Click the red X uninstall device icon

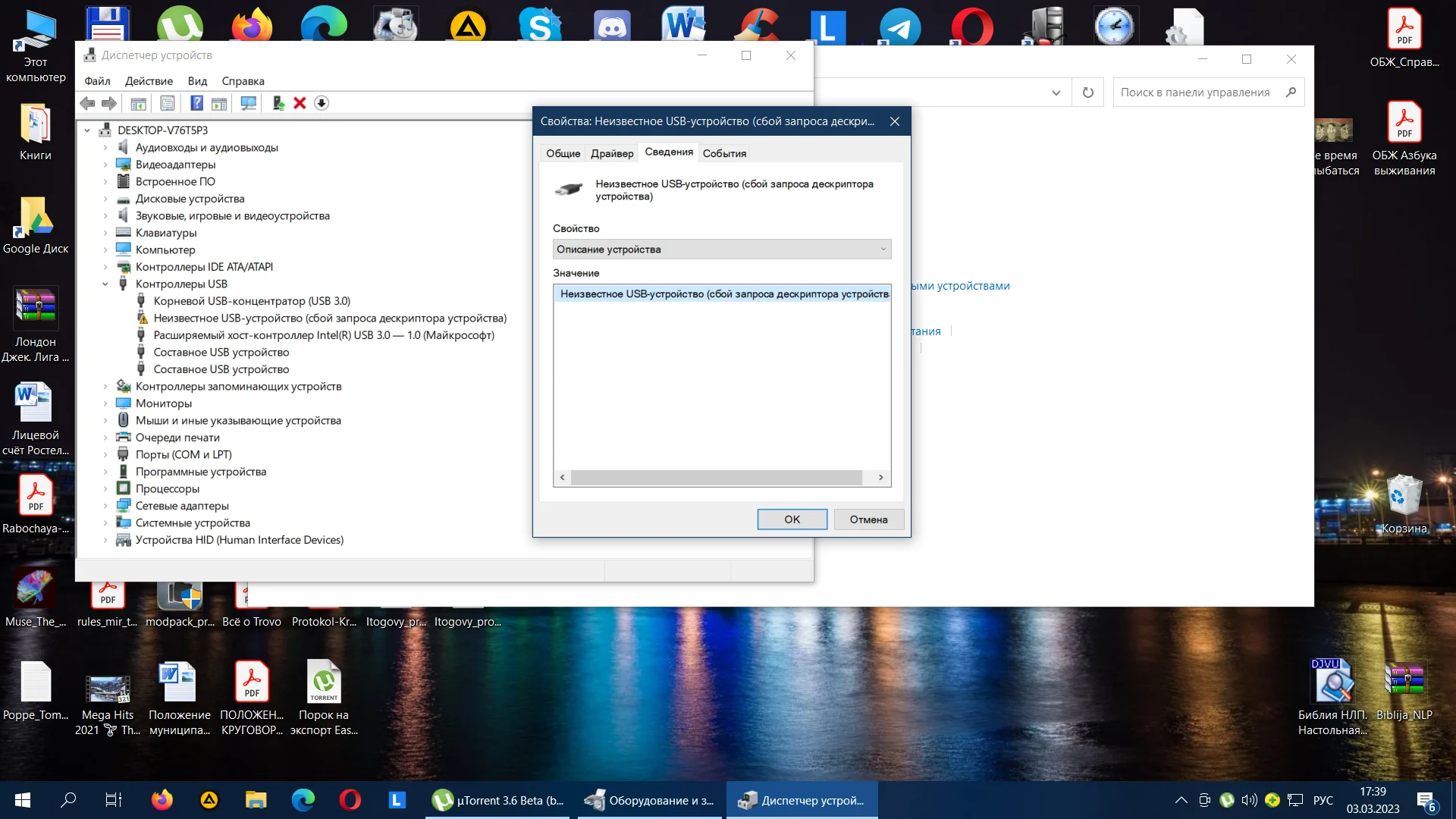coord(300,103)
